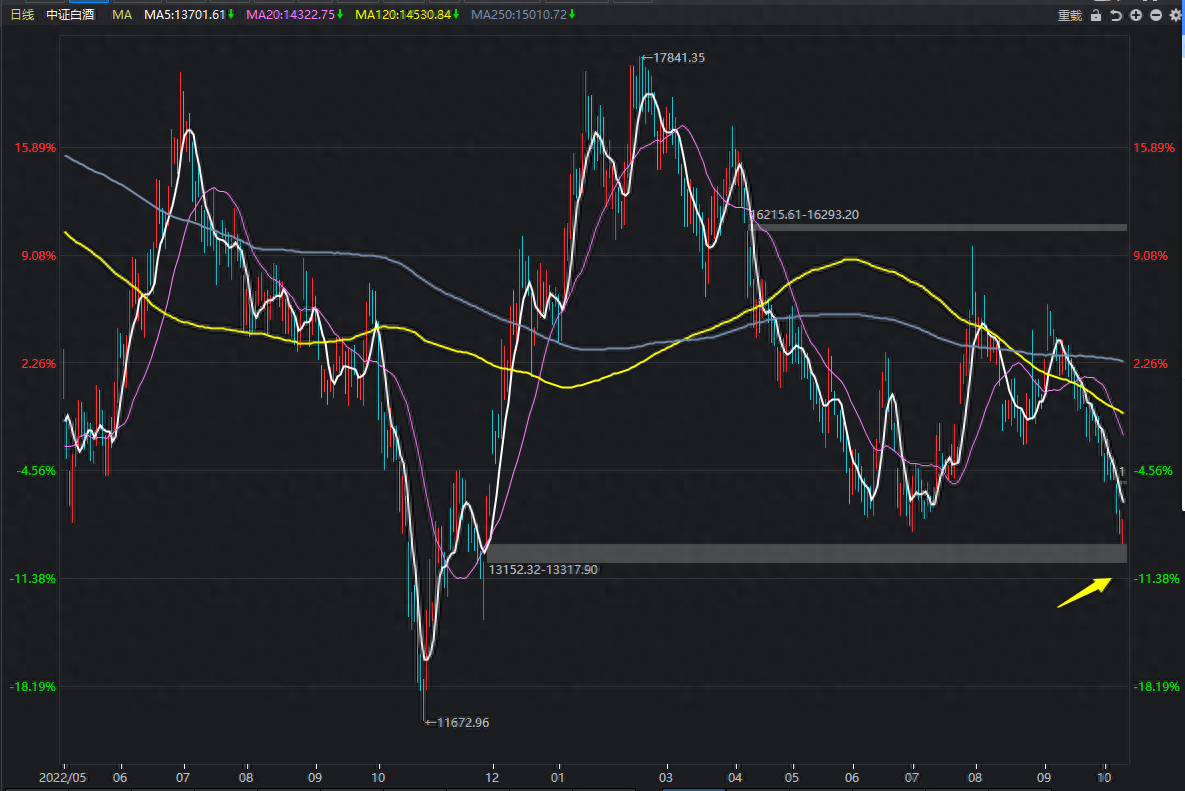Click the right -18.19% axis label
The height and width of the screenshot is (791, 1185).
pyautogui.click(x=1156, y=687)
